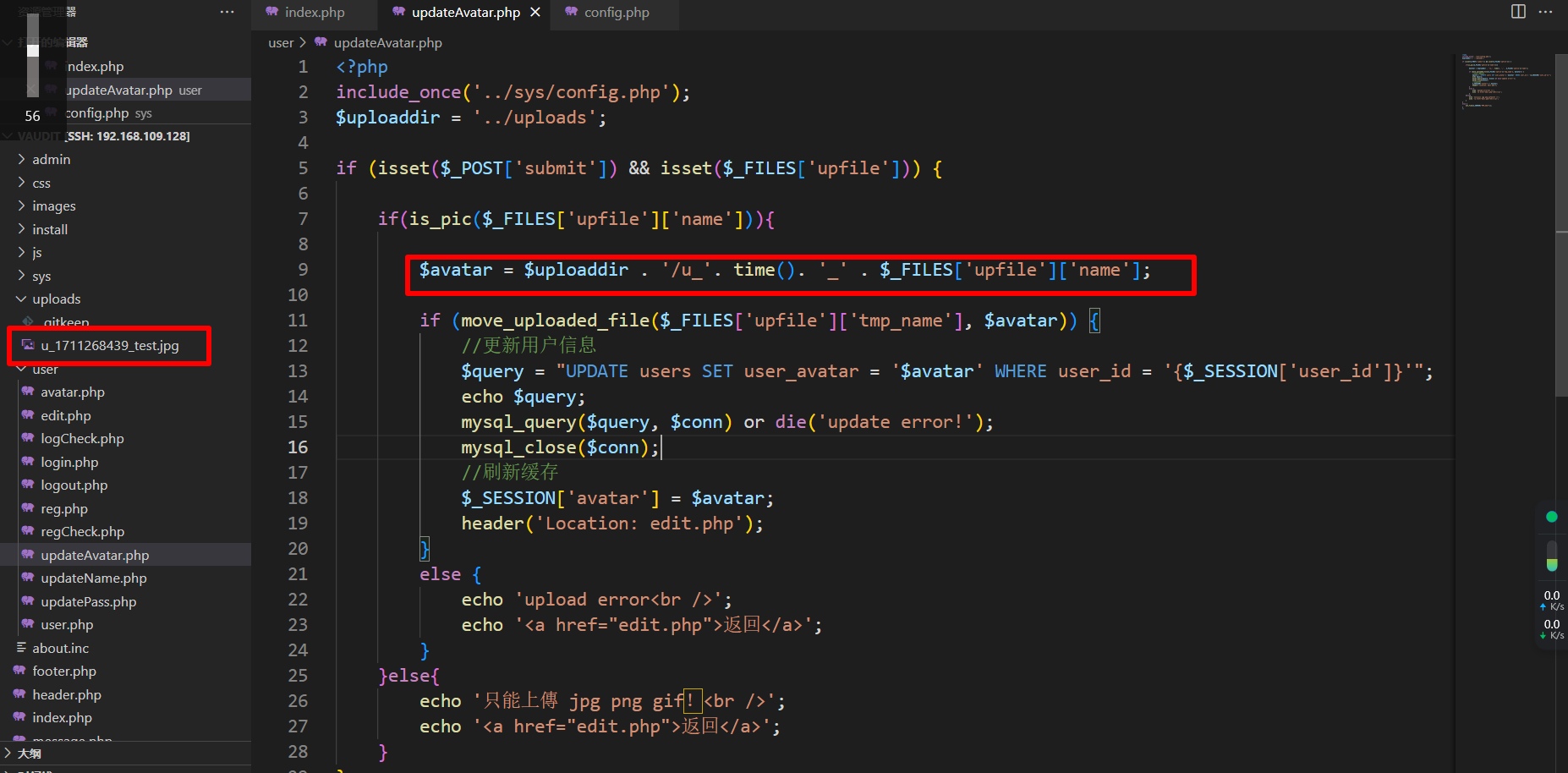Expand the install folder
This screenshot has height=773, width=1568.
(125, 229)
